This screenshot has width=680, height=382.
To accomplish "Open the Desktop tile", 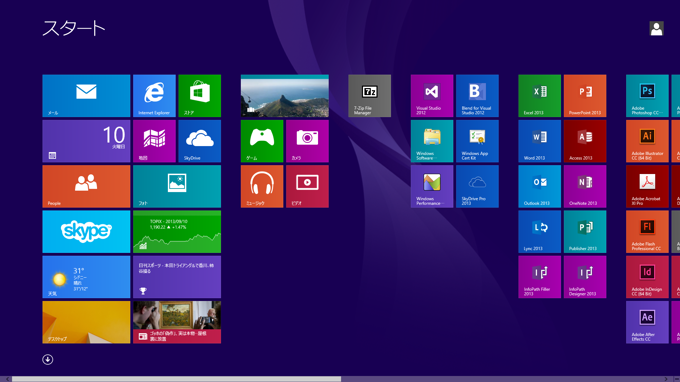I will click(86, 322).
